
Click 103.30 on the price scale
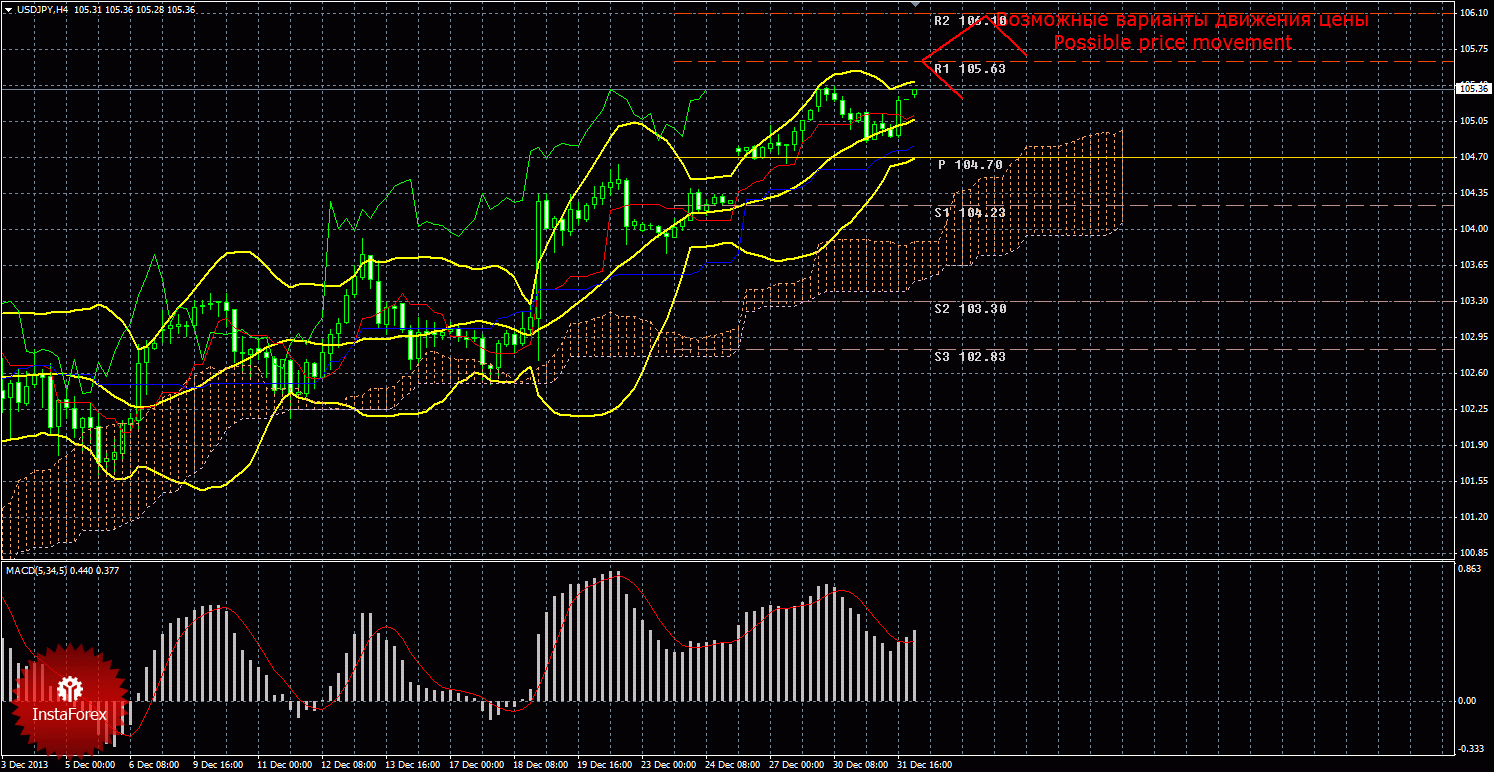1472,301
